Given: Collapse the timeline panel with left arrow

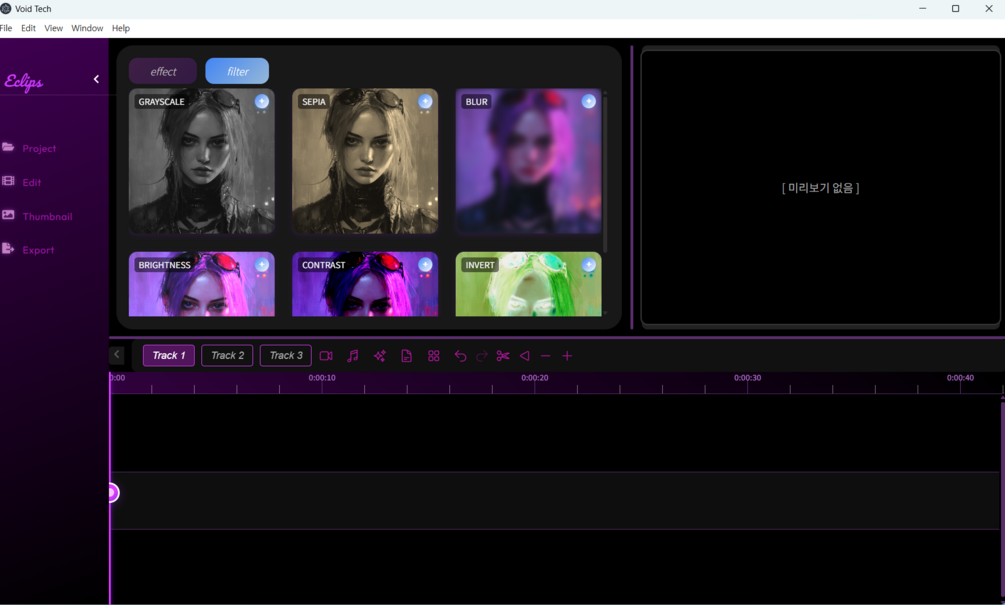Looking at the screenshot, I should tap(117, 354).
